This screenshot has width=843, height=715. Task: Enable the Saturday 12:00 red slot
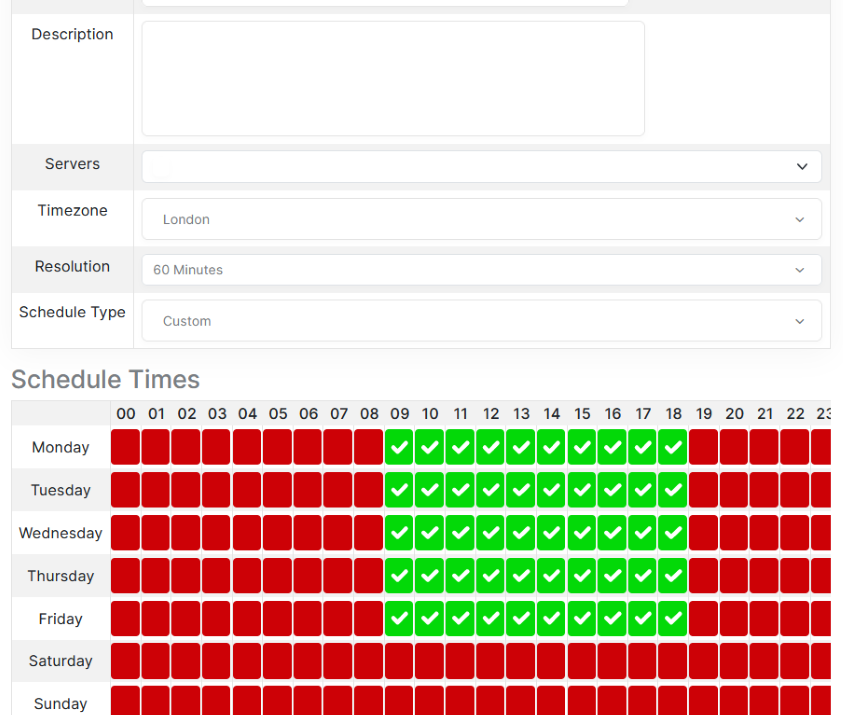pos(491,661)
